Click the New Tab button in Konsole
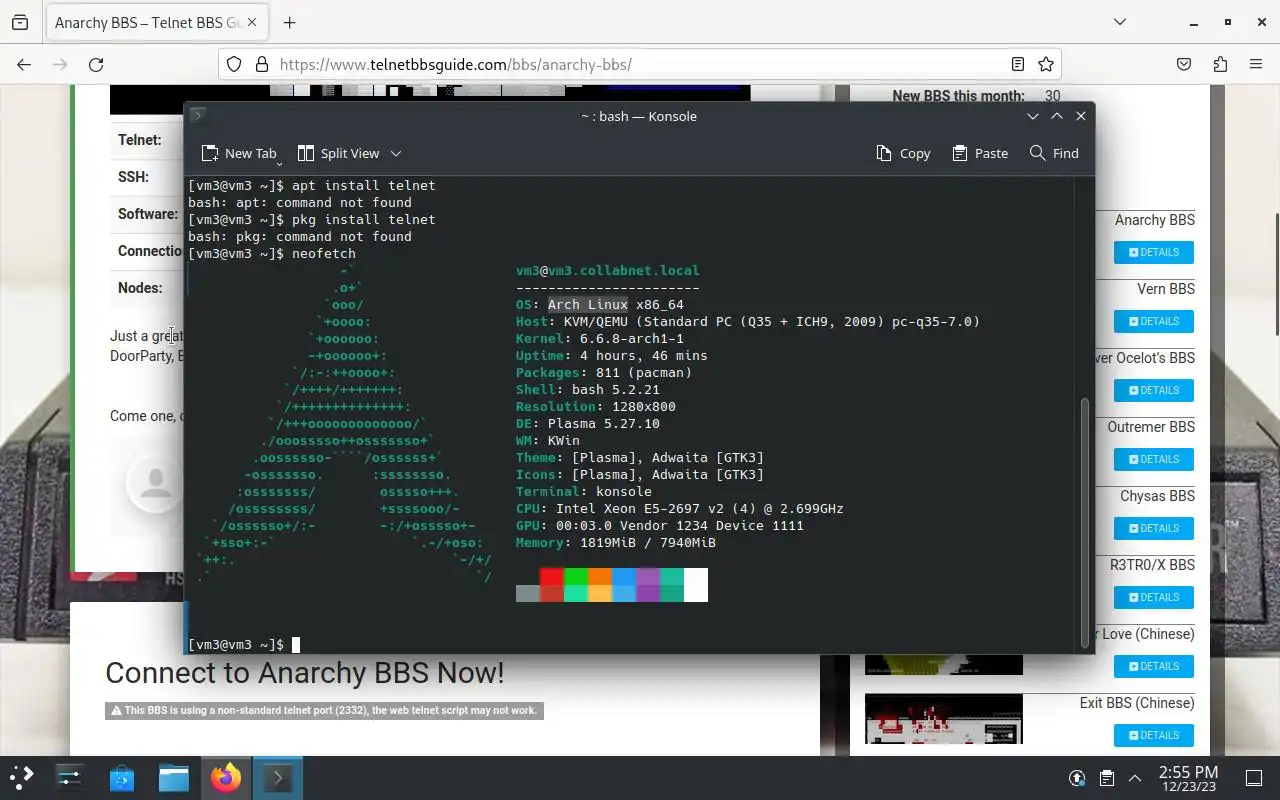Screen dimensions: 1280x800 pos(238,153)
